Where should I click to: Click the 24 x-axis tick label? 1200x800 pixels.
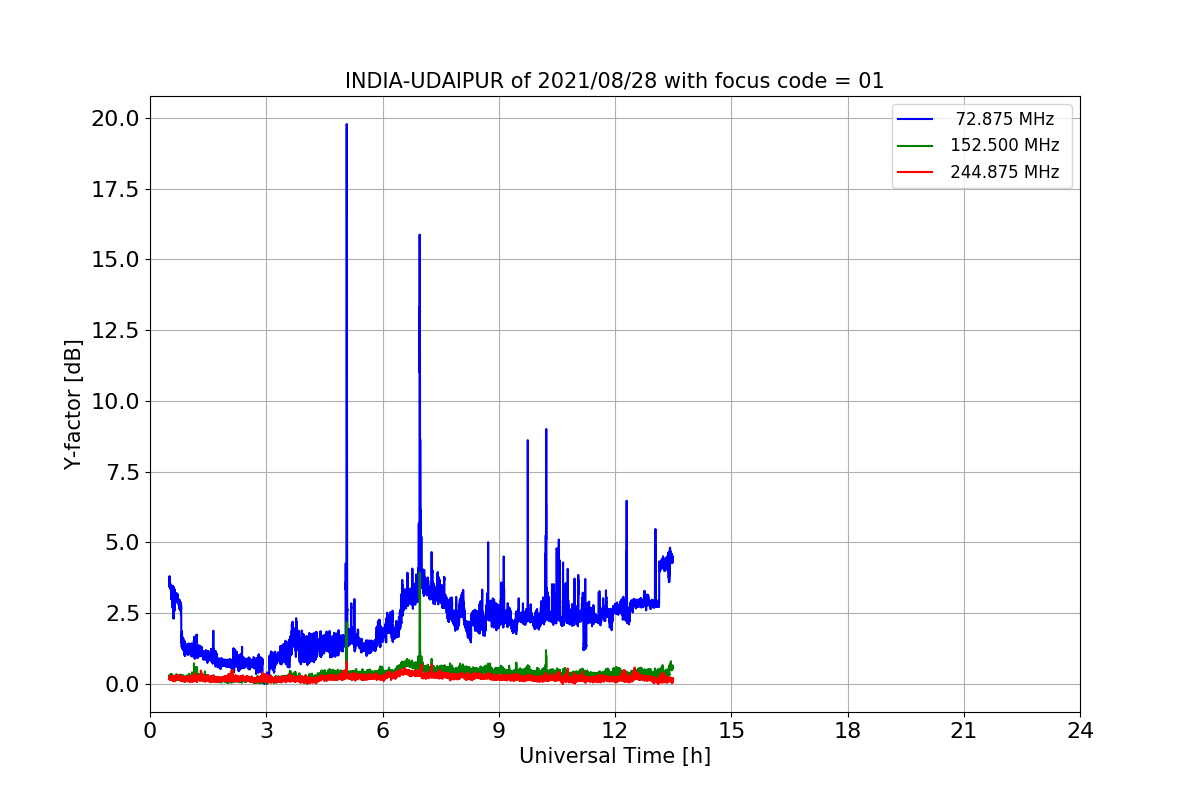coord(1080,731)
